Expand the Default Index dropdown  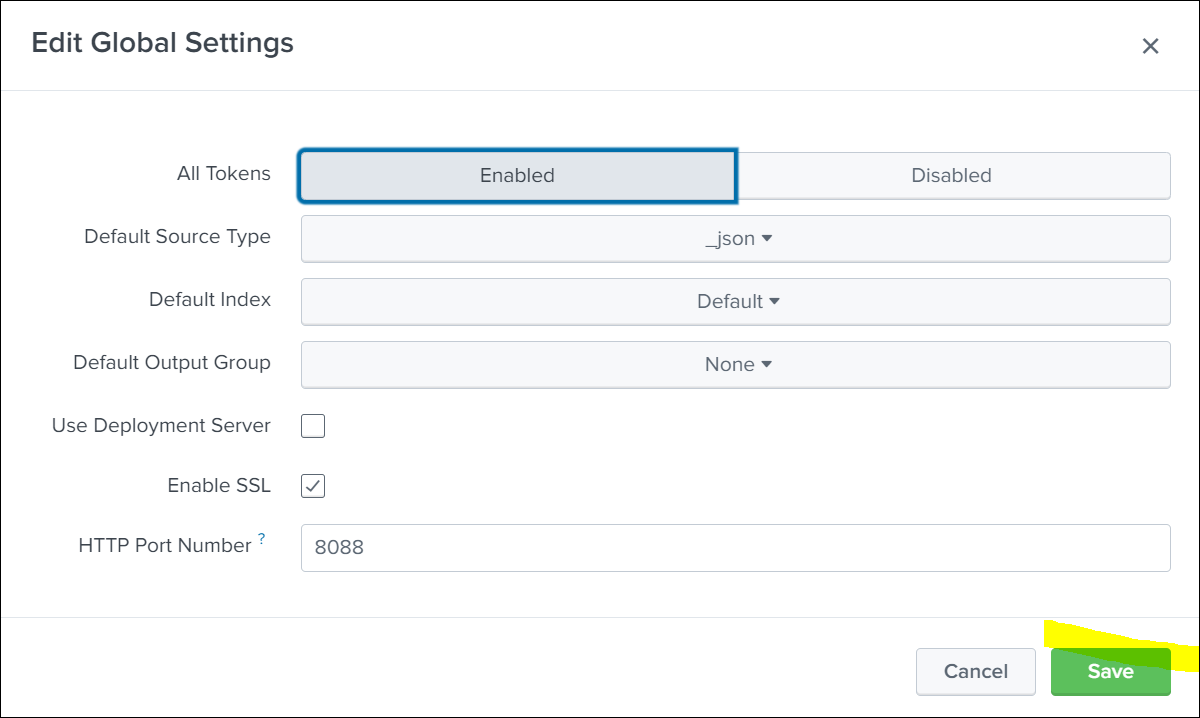735,302
